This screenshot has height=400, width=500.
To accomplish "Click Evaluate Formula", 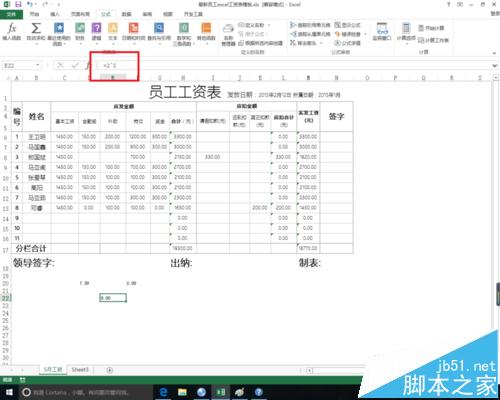I will click(348, 43).
